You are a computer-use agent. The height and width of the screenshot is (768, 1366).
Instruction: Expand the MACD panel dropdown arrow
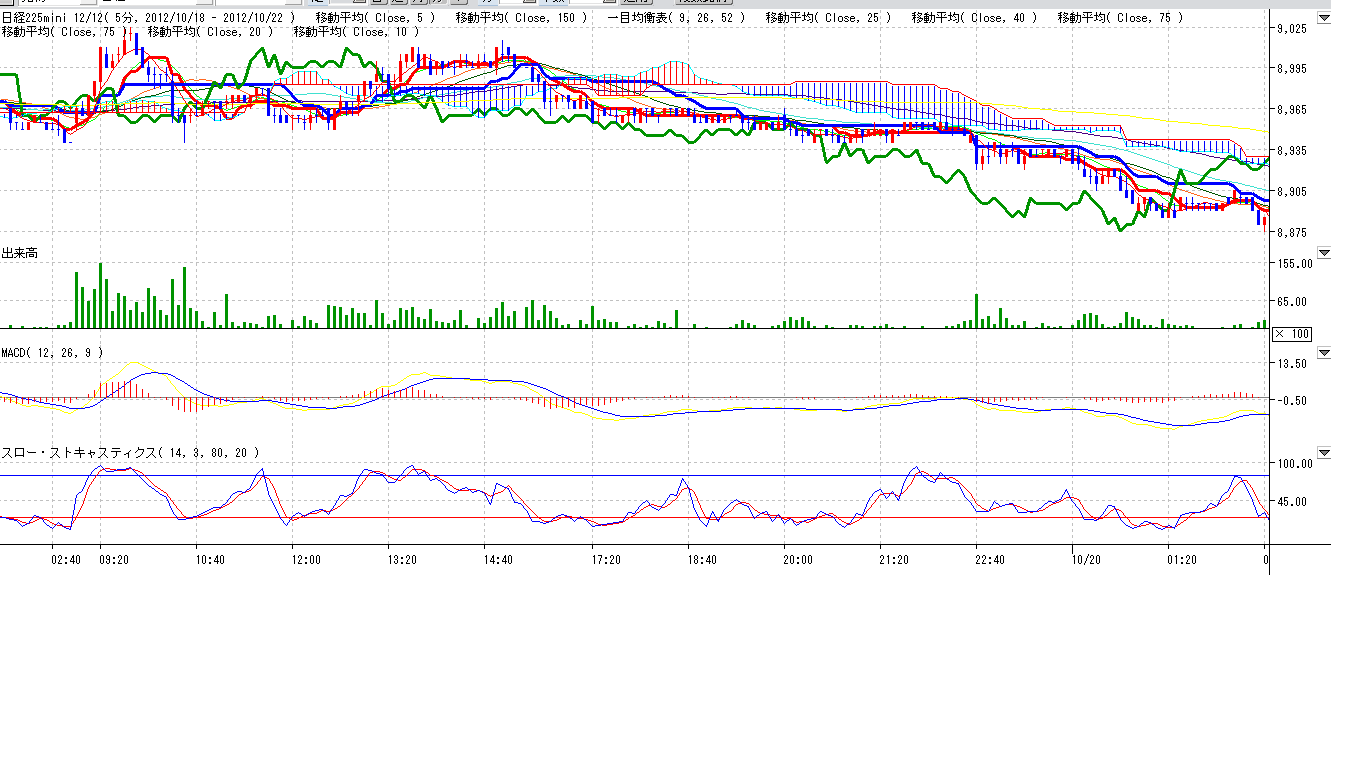click(1324, 353)
